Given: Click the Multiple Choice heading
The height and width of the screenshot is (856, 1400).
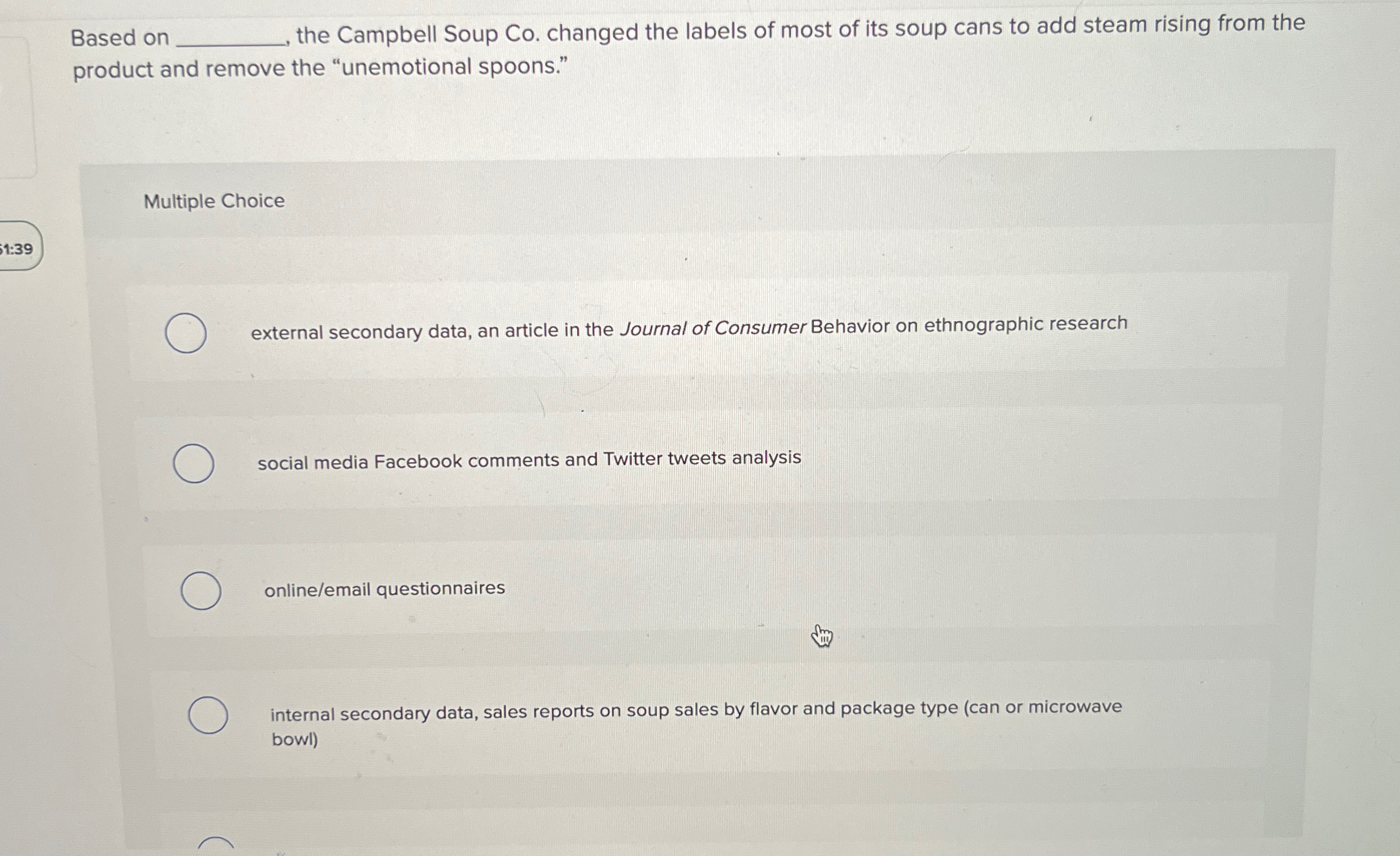Looking at the screenshot, I should coord(214,201).
